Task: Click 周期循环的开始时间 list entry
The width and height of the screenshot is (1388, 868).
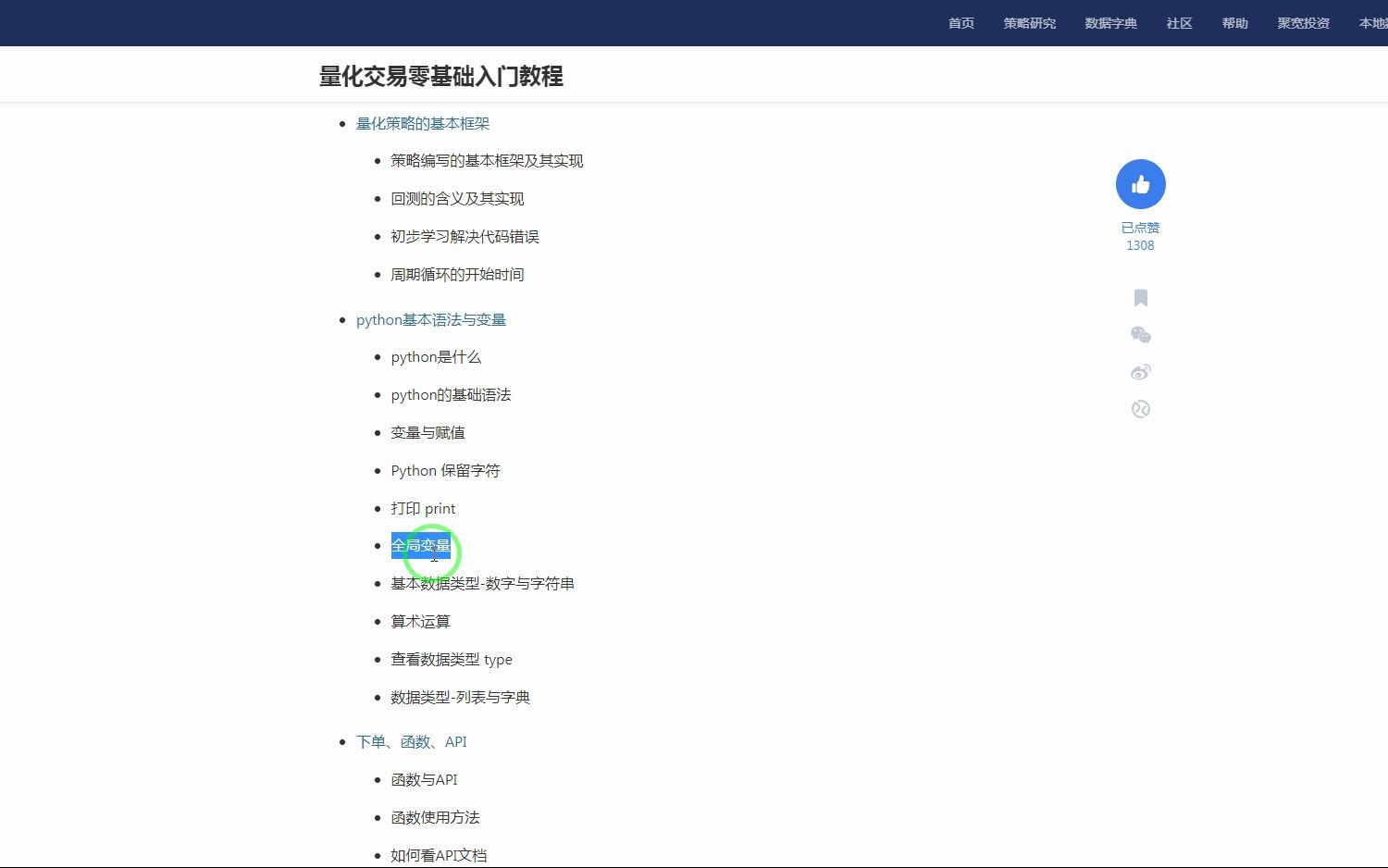Action: tap(457, 274)
